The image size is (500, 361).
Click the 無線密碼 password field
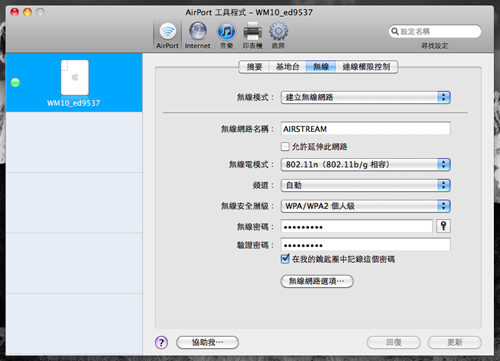(x=357, y=226)
